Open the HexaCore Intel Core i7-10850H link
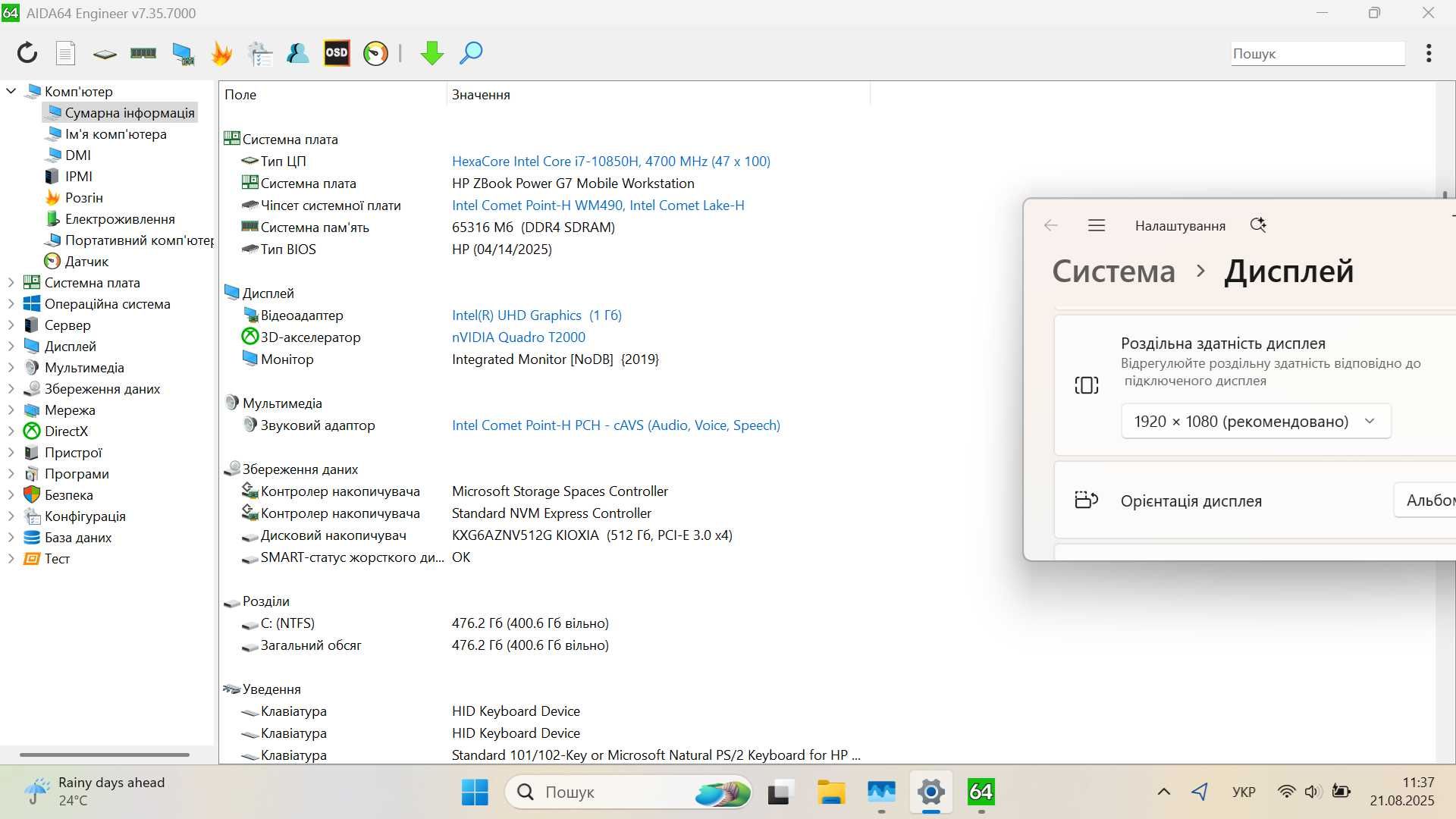 click(x=610, y=161)
